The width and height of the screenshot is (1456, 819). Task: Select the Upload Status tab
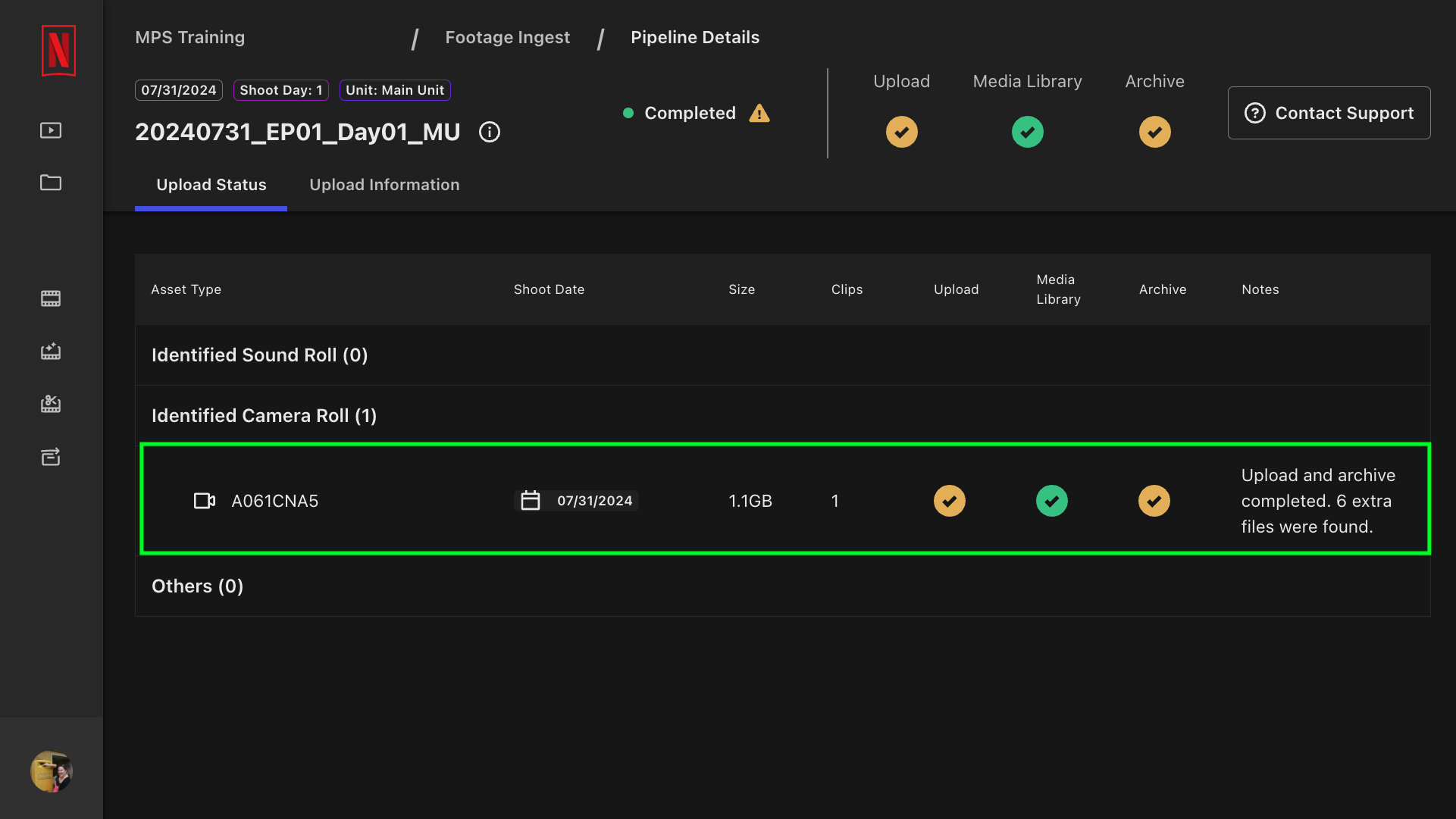tap(211, 184)
